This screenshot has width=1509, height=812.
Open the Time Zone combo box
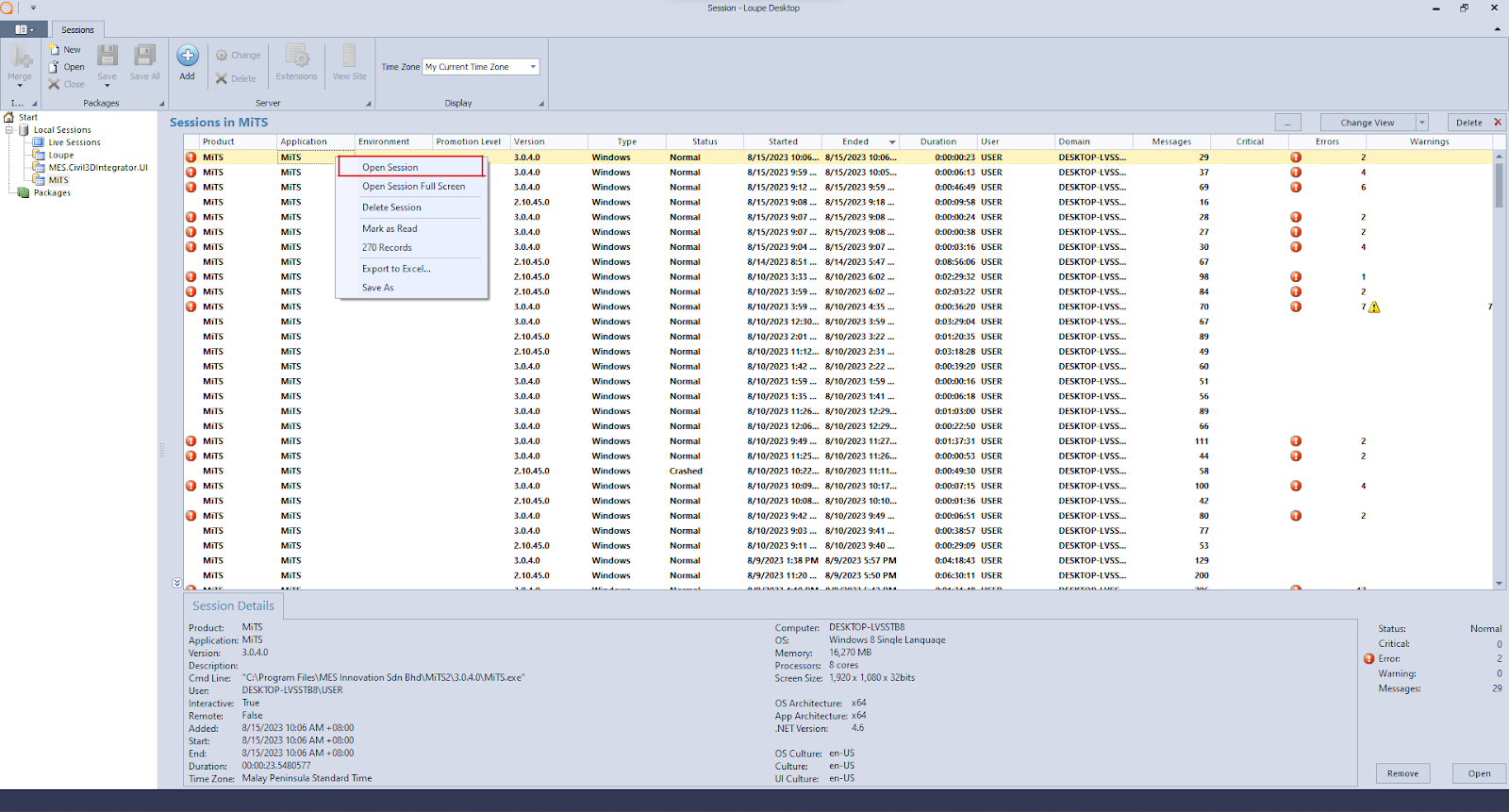[x=481, y=67]
